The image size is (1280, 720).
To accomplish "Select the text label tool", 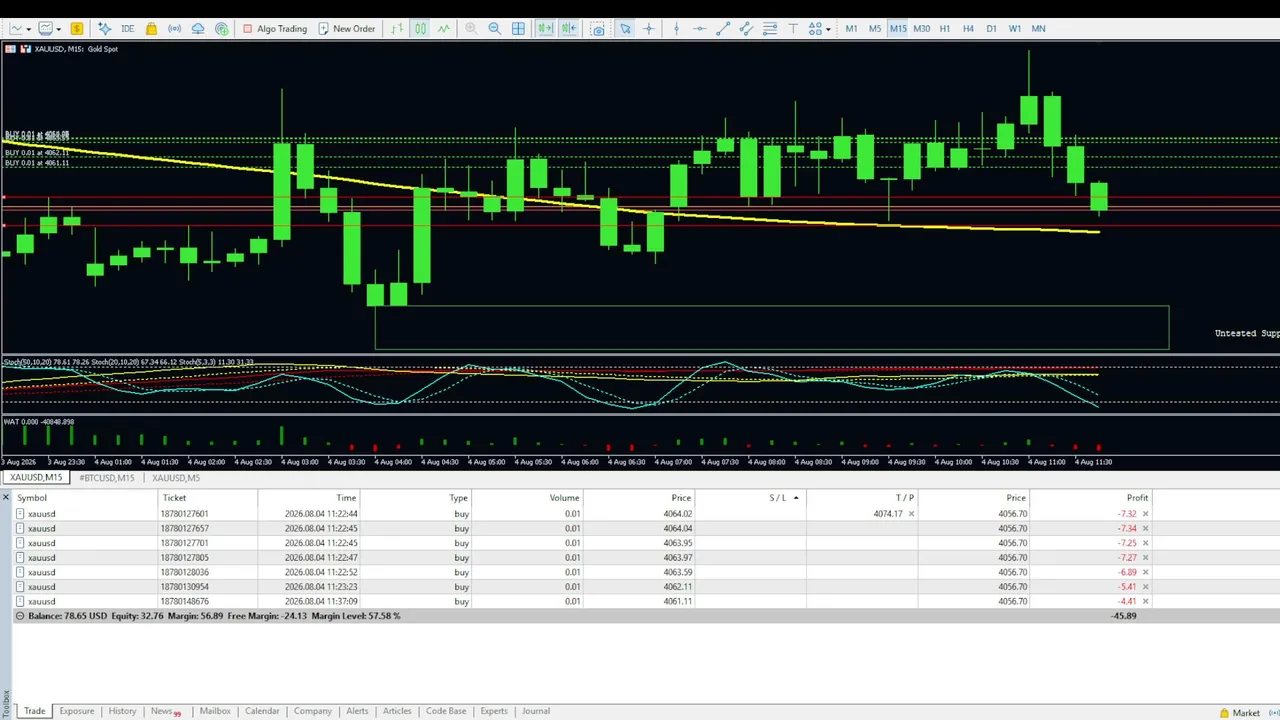I will 793,29.
